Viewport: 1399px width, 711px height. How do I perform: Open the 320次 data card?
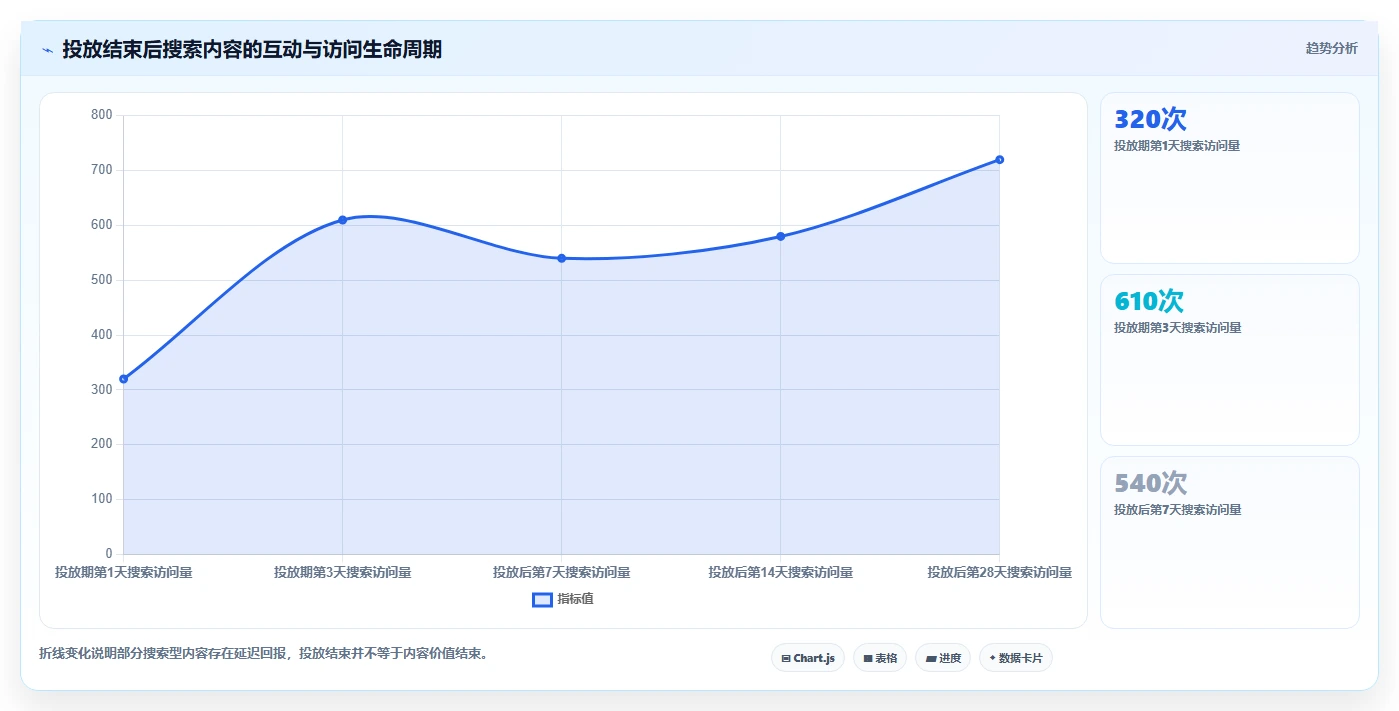pyautogui.click(x=1230, y=178)
